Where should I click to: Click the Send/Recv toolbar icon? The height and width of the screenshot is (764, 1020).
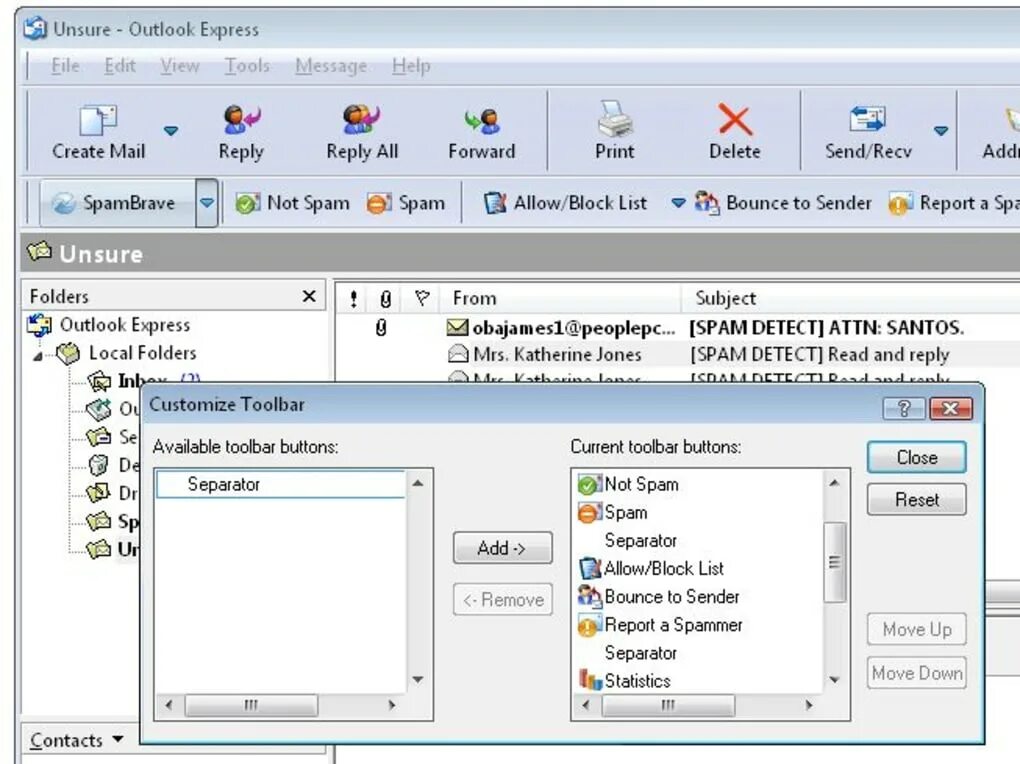[x=868, y=119]
